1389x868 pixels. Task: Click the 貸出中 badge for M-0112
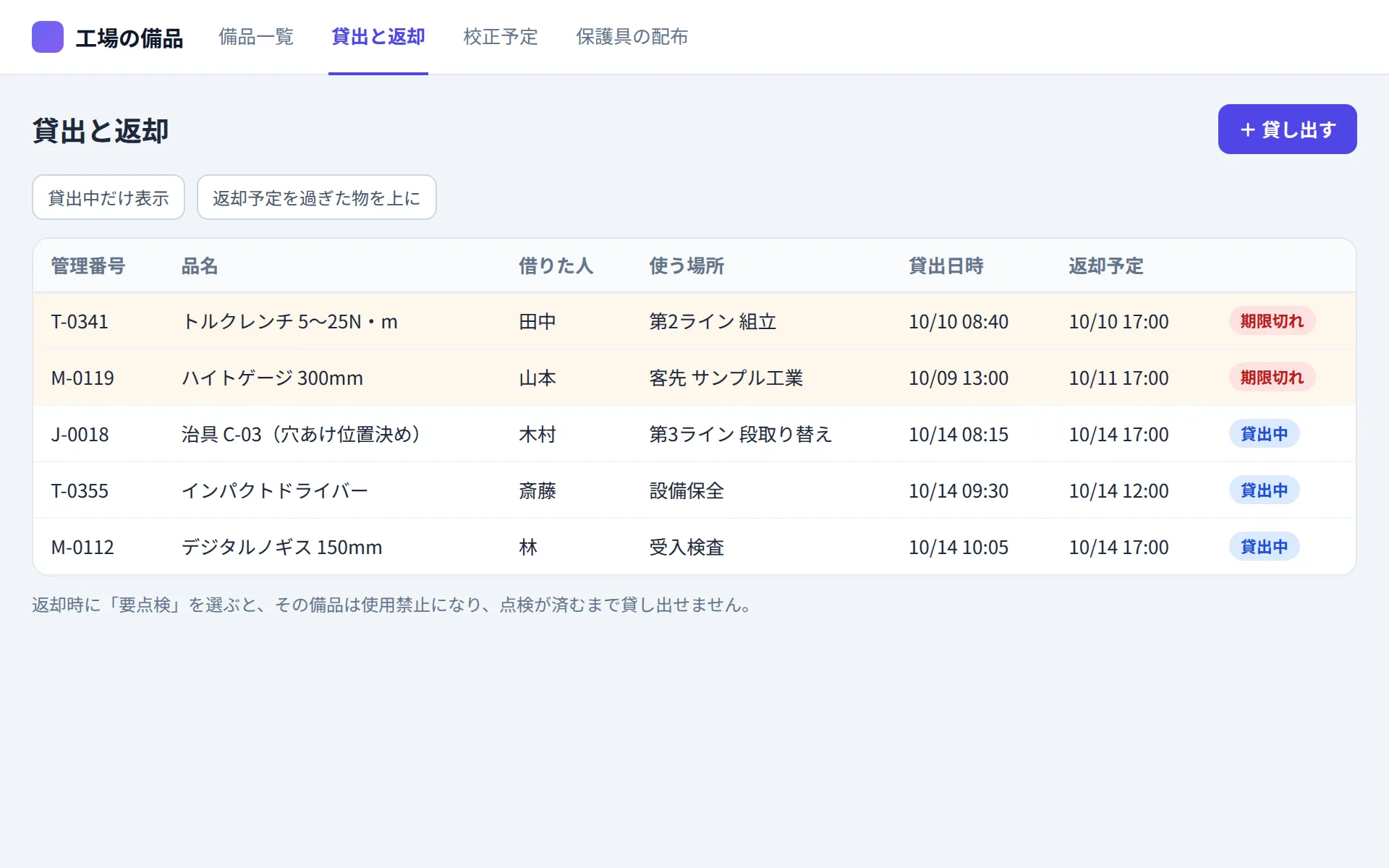pyautogui.click(x=1264, y=547)
